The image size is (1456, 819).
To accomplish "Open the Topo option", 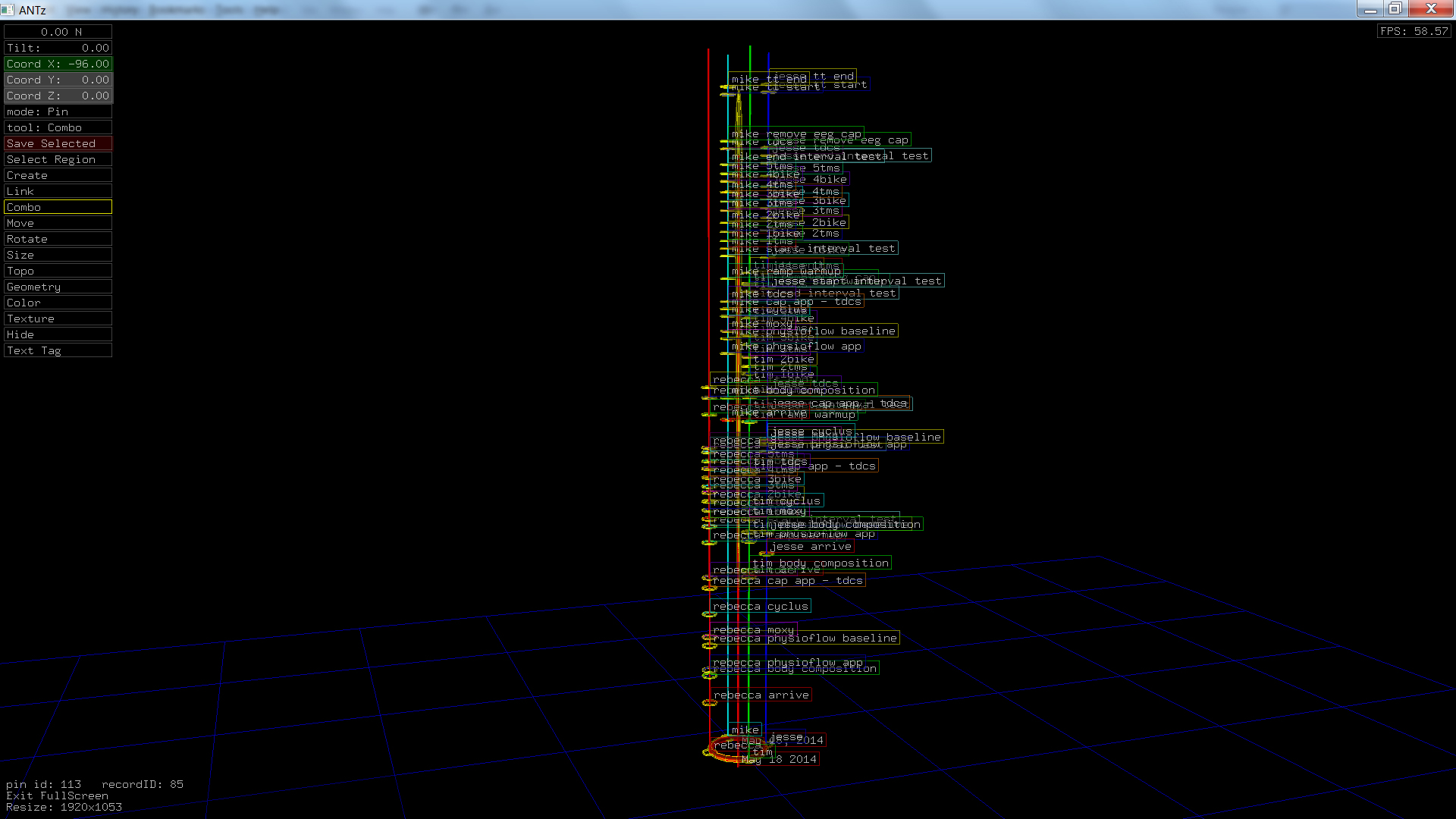I will pos(58,271).
